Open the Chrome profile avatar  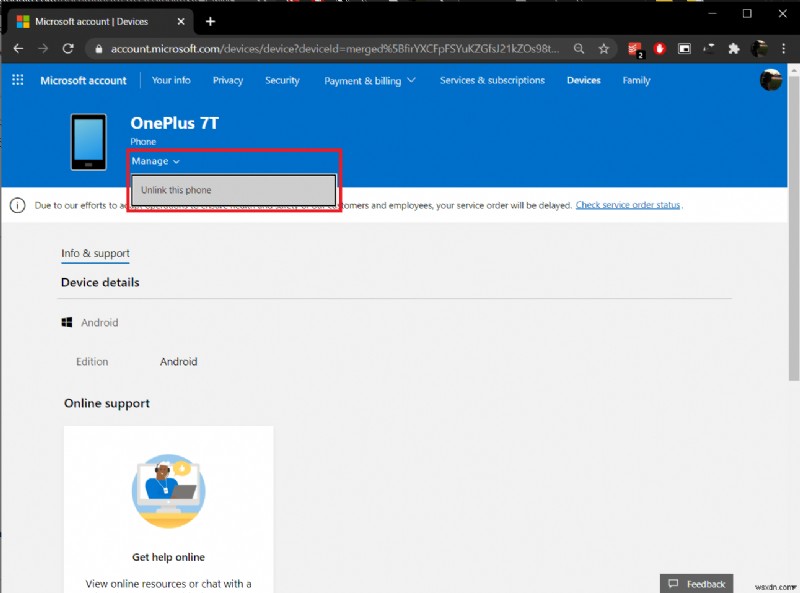[x=759, y=48]
